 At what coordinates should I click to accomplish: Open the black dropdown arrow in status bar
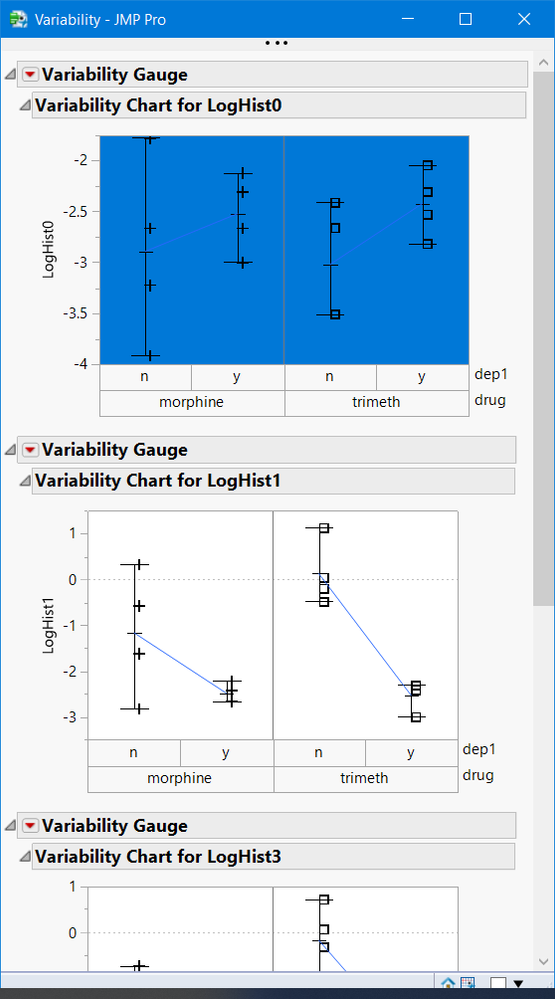click(x=518, y=985)
